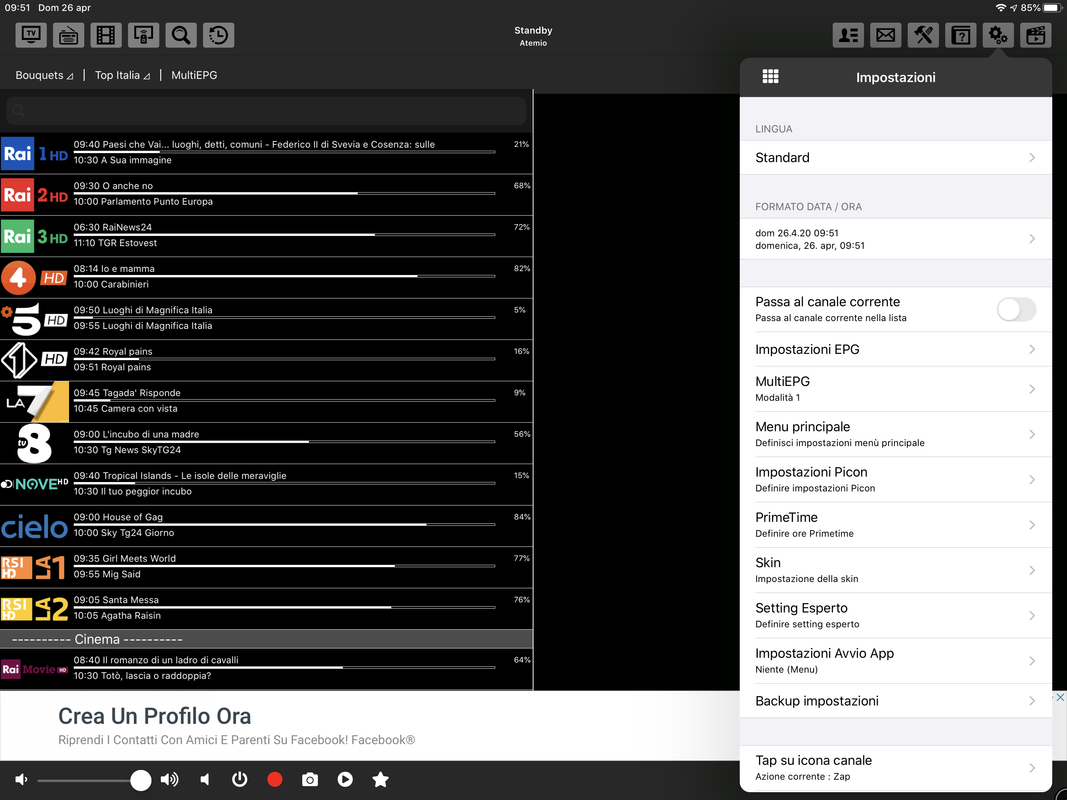Open the PrimeTime setting

click(x=896, y=524)
